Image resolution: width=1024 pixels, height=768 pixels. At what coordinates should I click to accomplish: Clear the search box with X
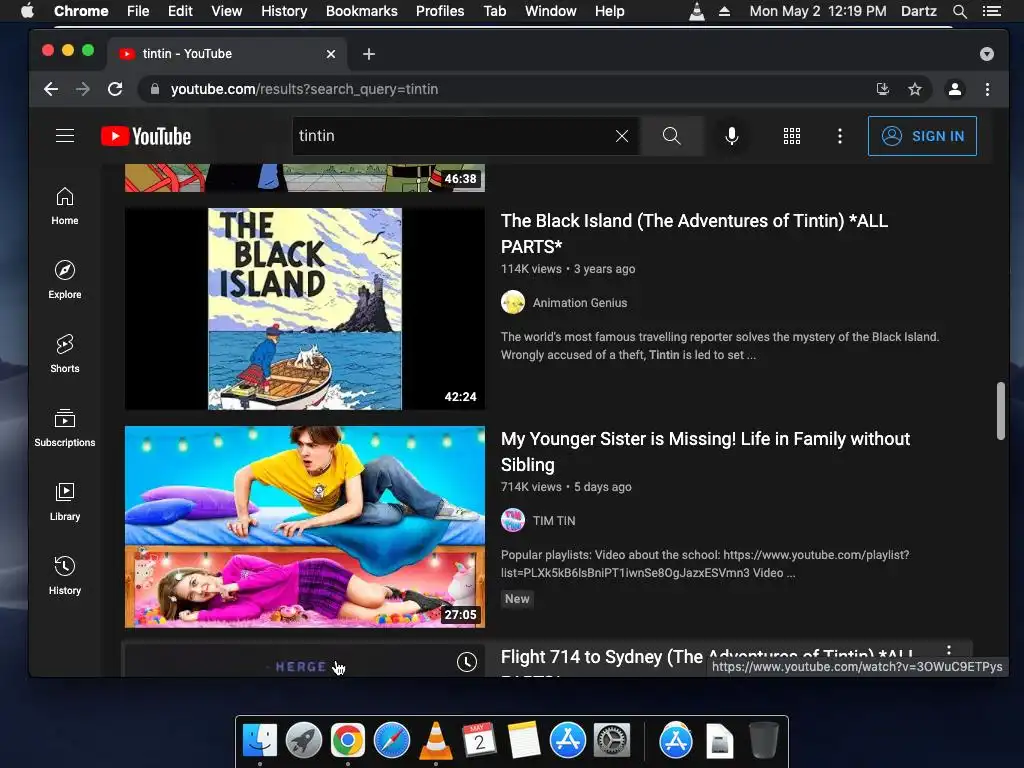click(622, 136)
